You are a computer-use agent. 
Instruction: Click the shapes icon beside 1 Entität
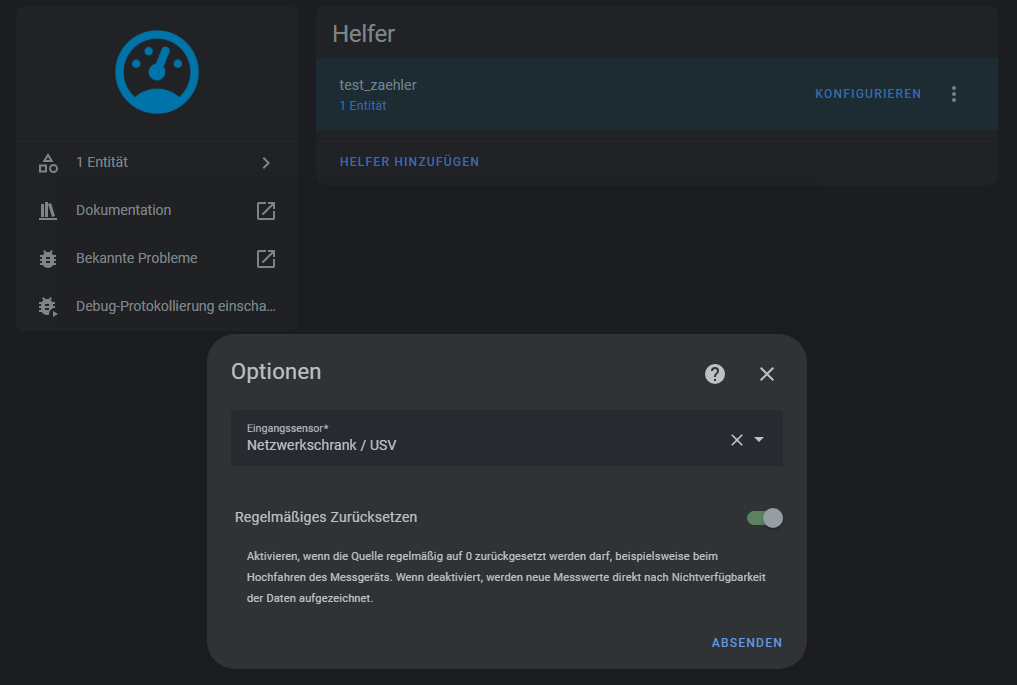(x=48, y=162)
